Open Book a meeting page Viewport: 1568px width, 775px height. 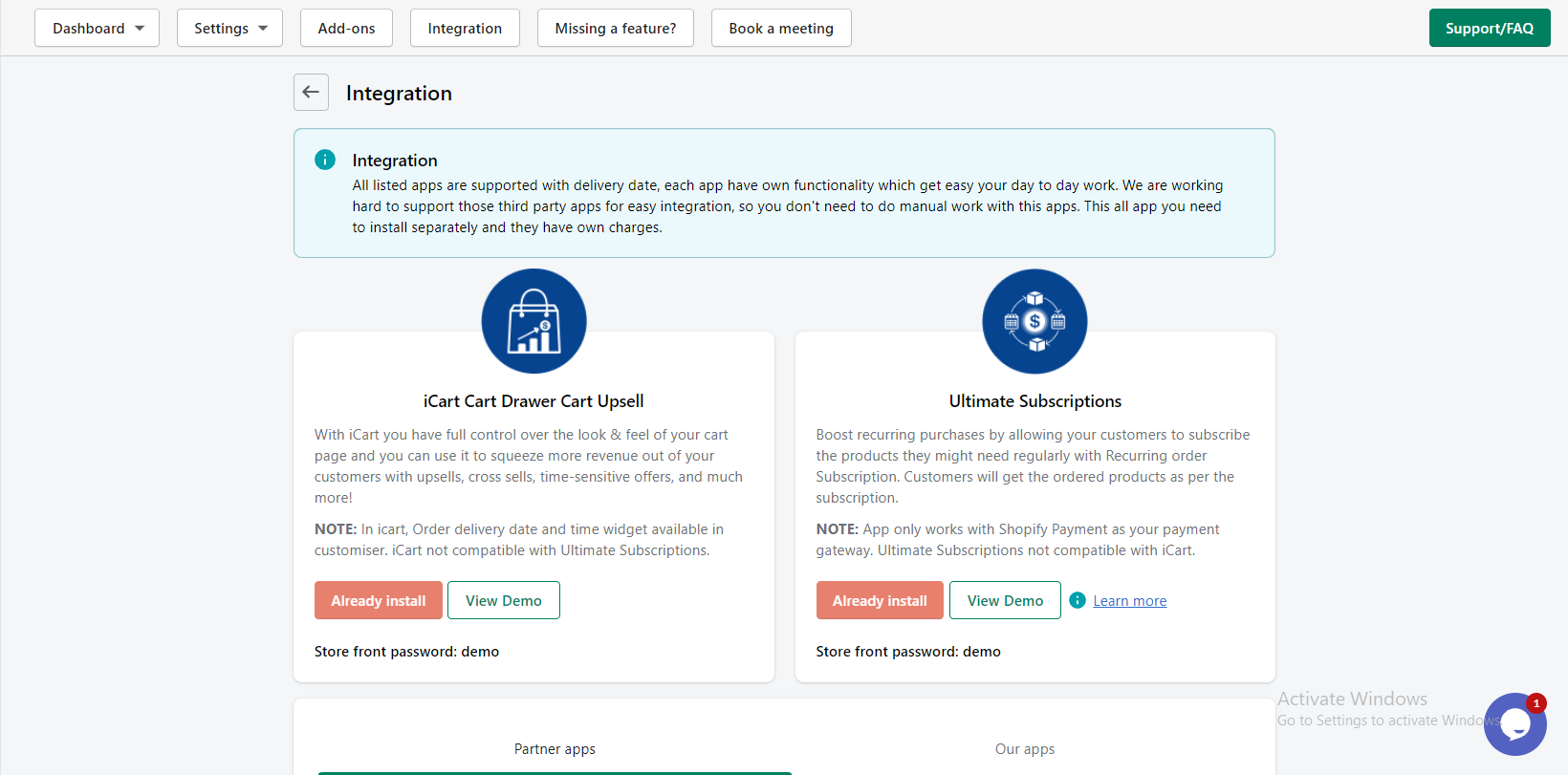coord(781,29)
